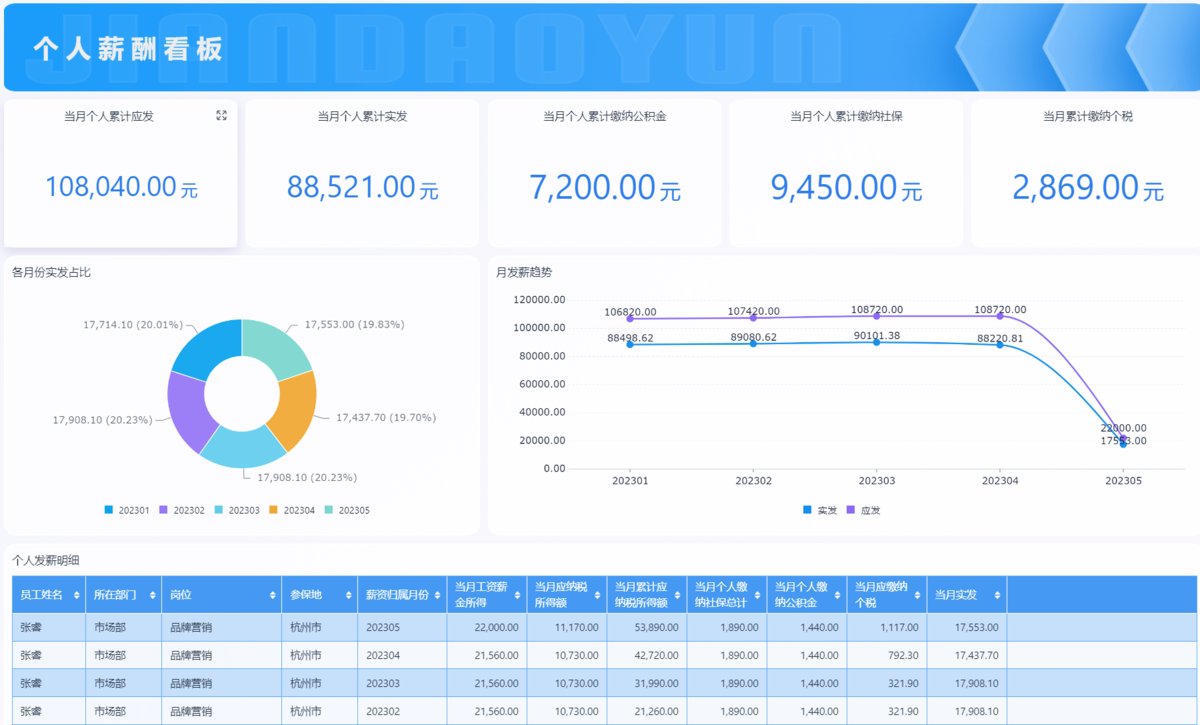Screen dimensions: 1200x725
Task: Click the 参保地 column sort icon
Action: click(x=348, y=595)
